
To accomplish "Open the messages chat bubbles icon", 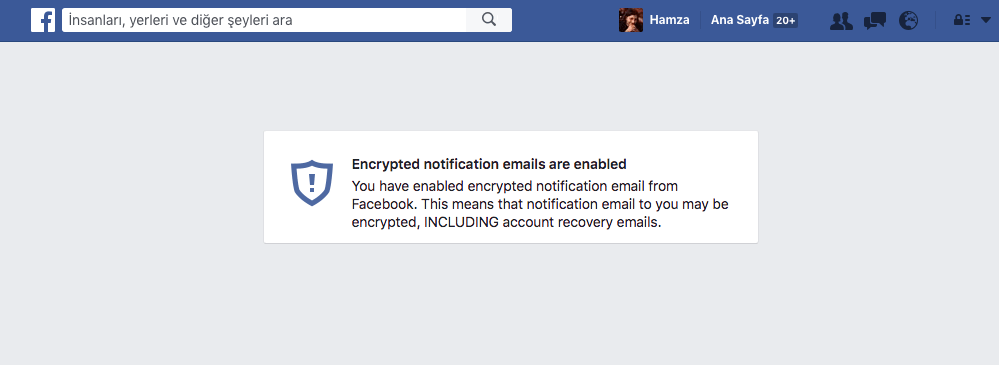I will [875, 21].
